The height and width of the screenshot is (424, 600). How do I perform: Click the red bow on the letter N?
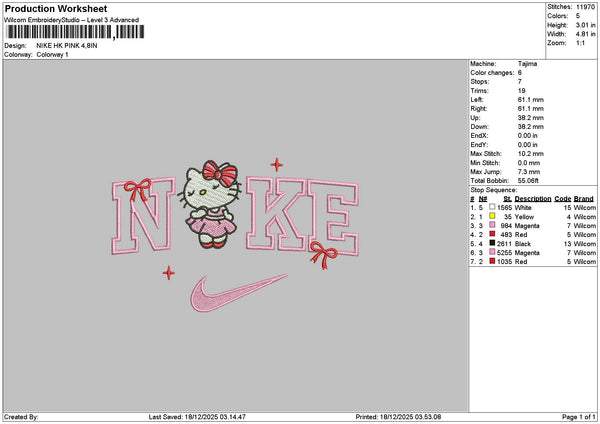pyautogui.click(x=138, y=190)
